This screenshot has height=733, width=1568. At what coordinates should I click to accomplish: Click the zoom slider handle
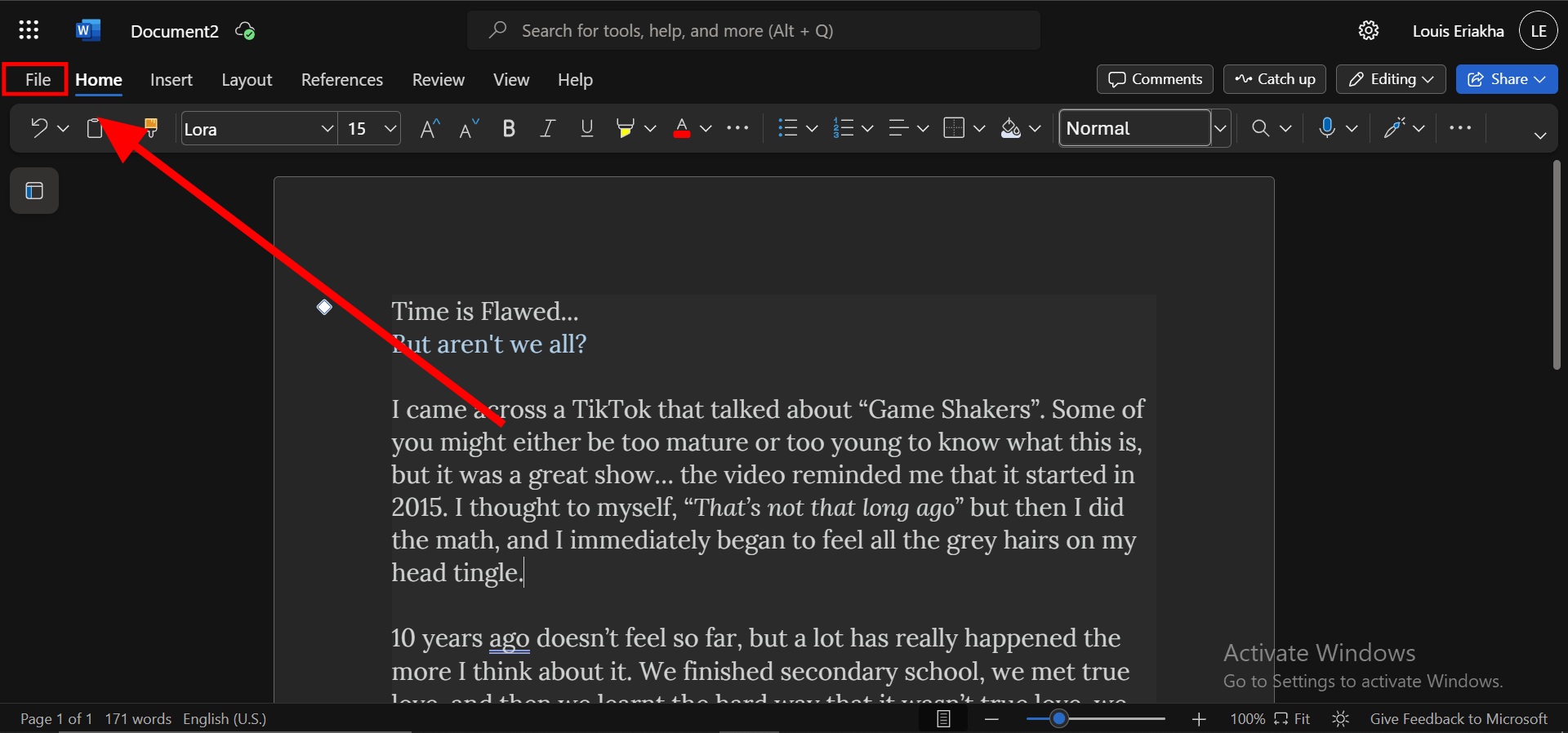[x=1059, y=719]
